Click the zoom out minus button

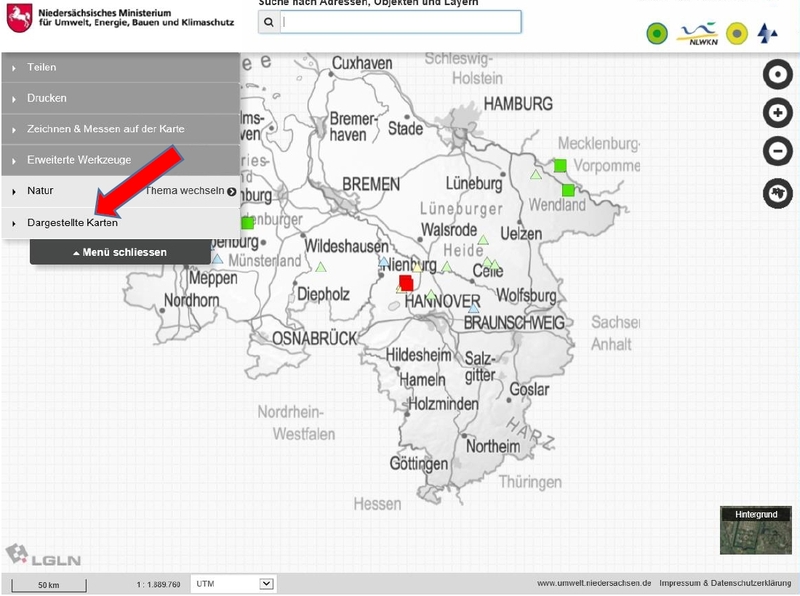pos(777,152)
